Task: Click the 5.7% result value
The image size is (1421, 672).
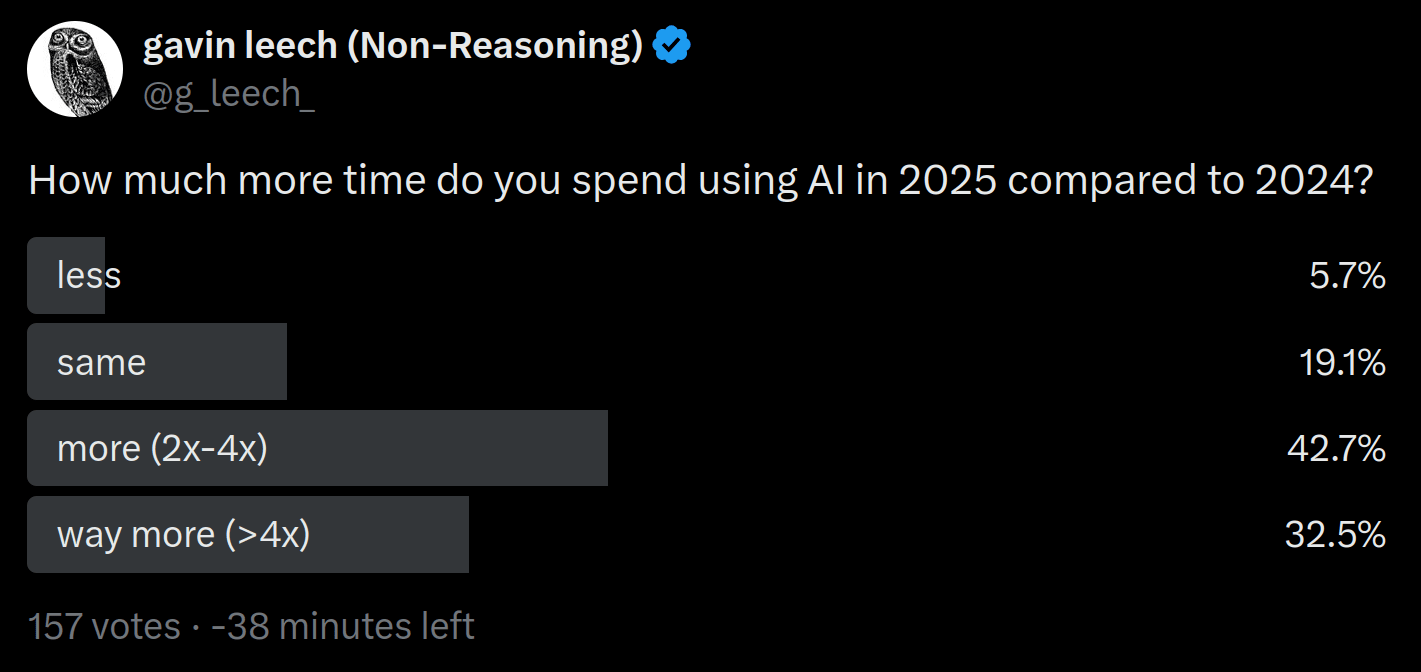Action: [x=1347, y=275]
